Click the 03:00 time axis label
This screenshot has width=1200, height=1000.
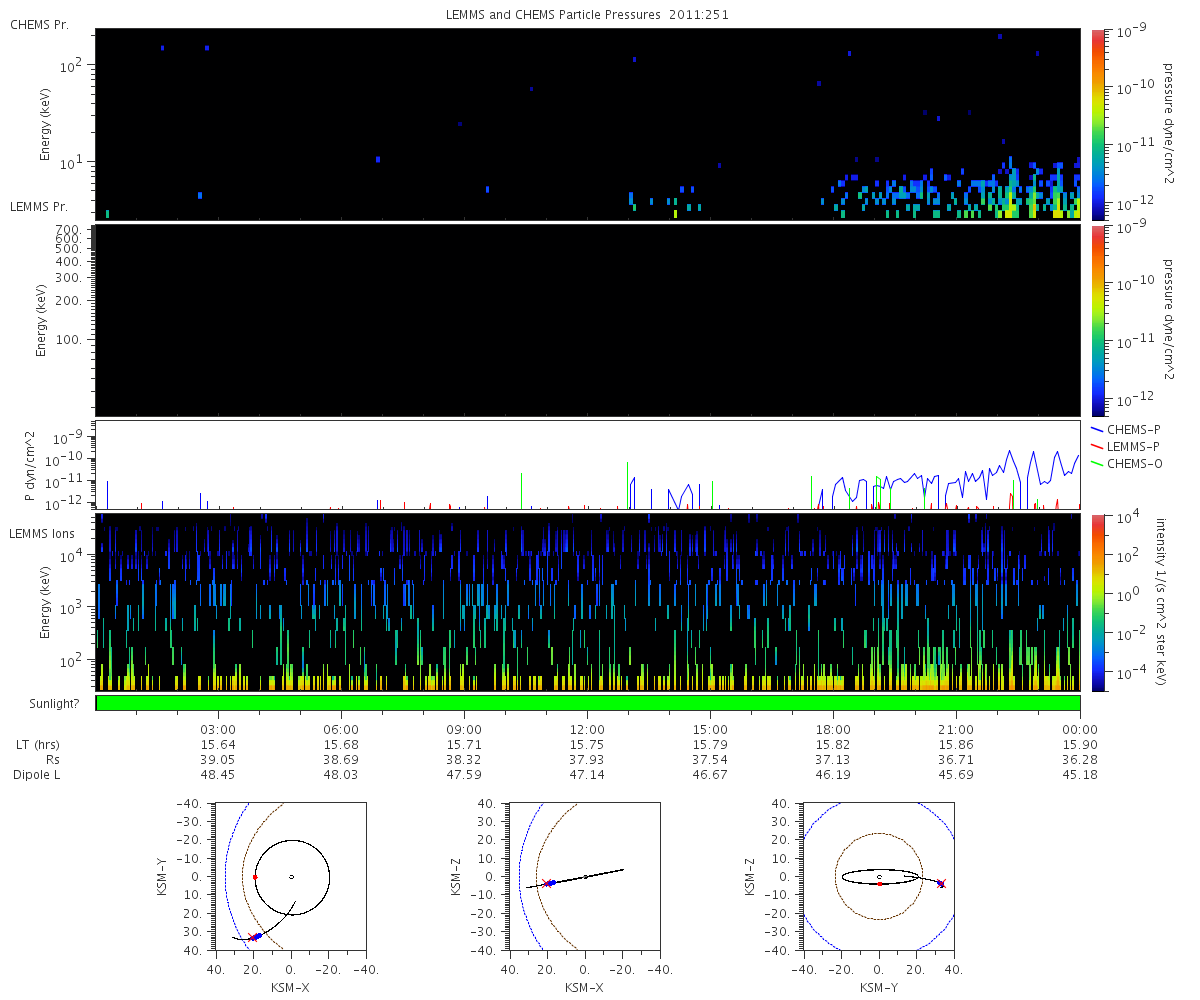tap(218, 730)
